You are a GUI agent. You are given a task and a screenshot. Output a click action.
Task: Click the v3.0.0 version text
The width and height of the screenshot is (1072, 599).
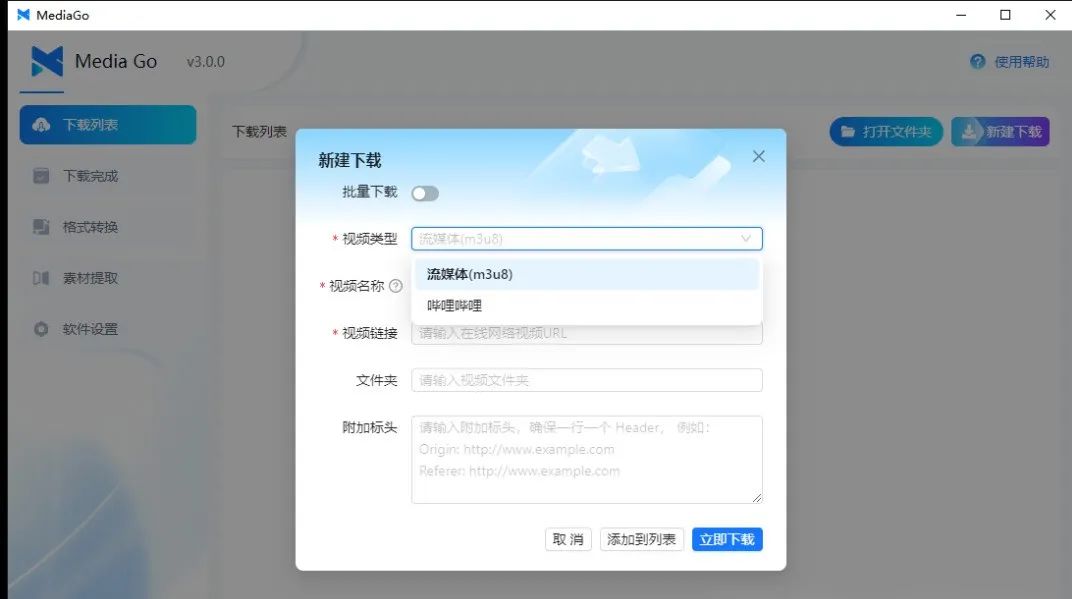click(x=206, y=62)
